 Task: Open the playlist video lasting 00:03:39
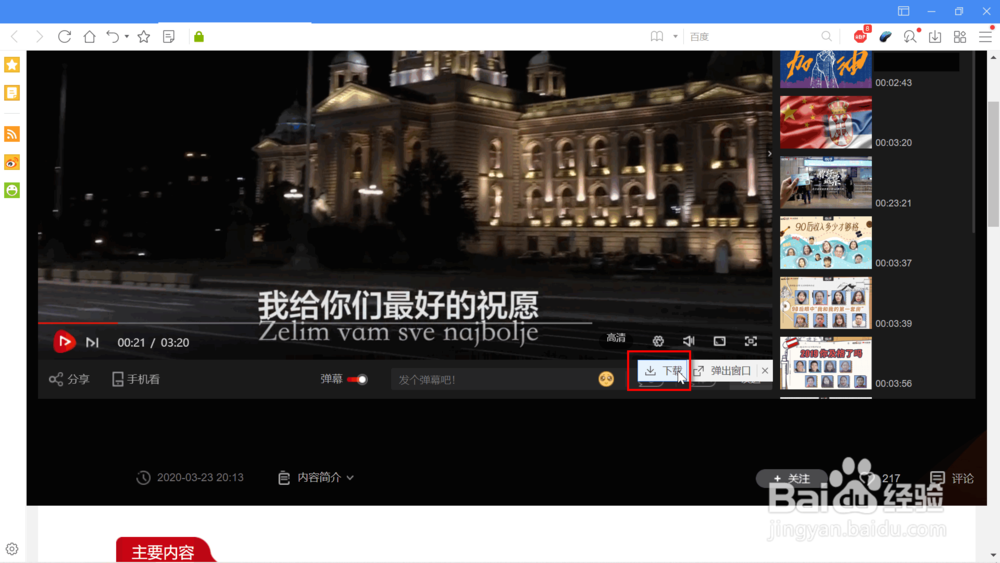[826, 303]
